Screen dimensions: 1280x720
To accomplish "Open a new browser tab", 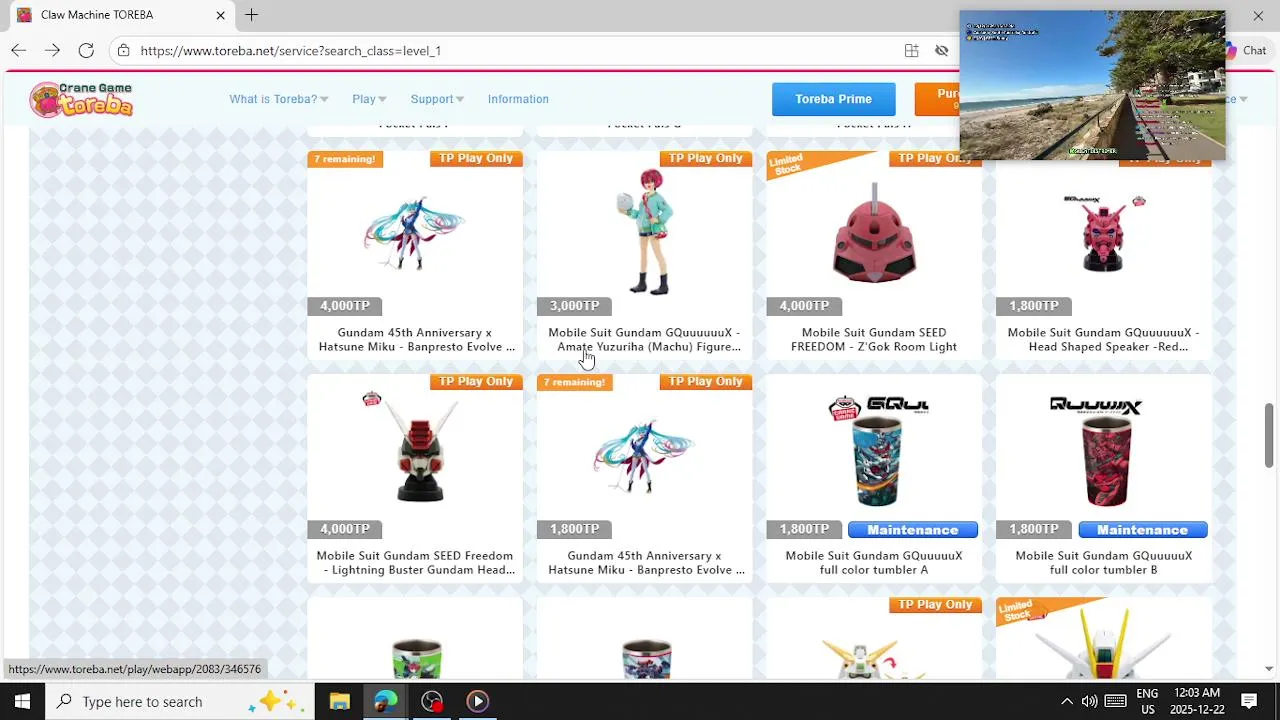I will (x=252, y=15).
